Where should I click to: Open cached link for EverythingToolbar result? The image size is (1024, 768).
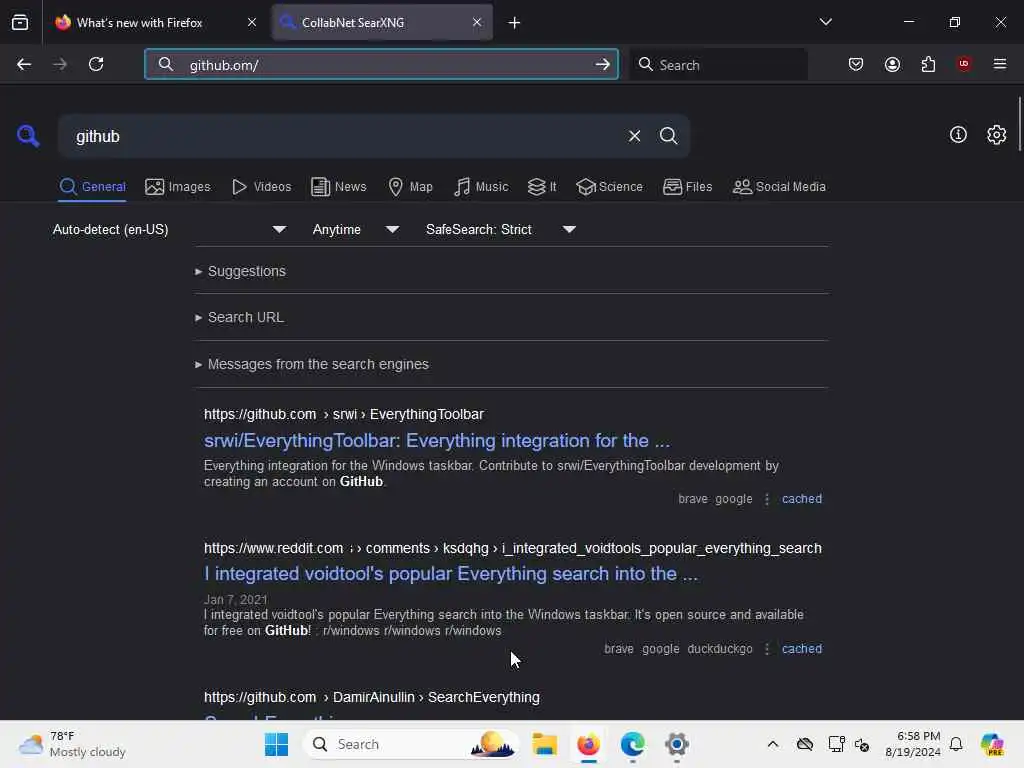pos(801,499)
